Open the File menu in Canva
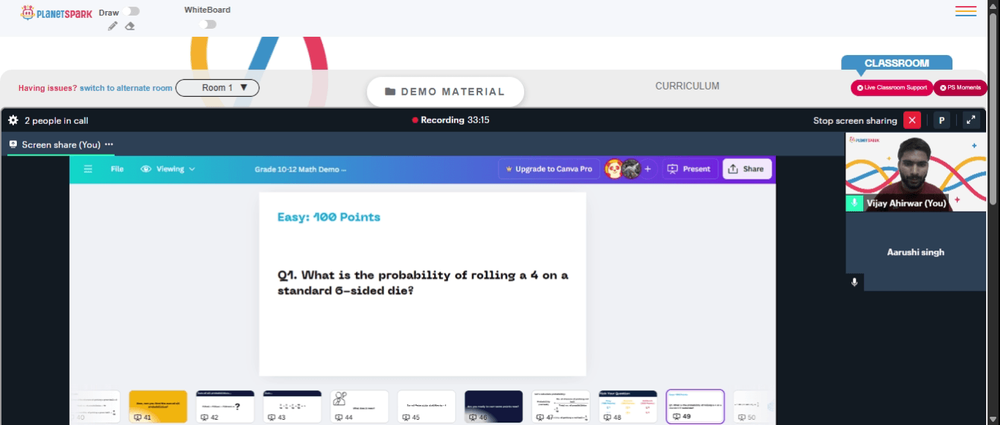The width and height of the screenshot is (1000, 425). coord(117,169)
